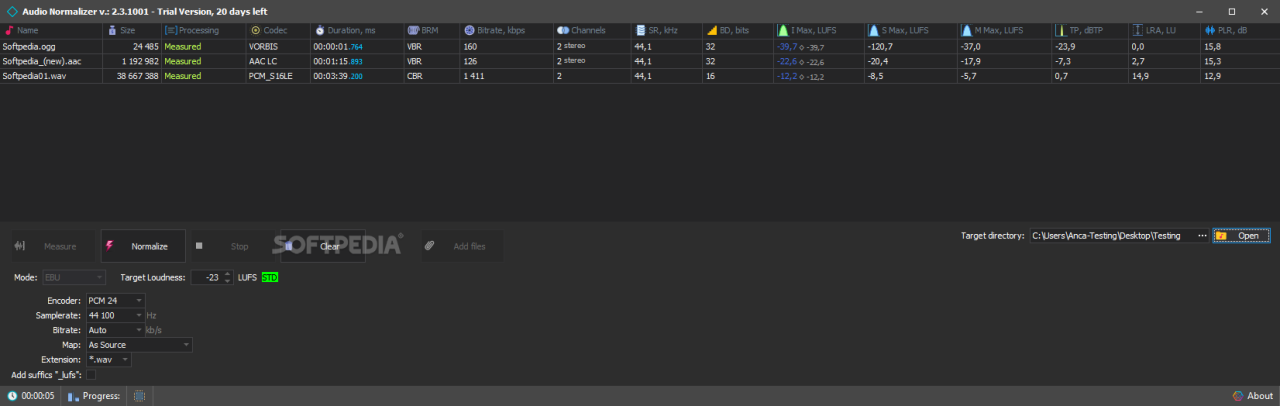Click the duration cell 00:01:15.893
This screenshot has height=406, width=1280.
tap(357, 61)
